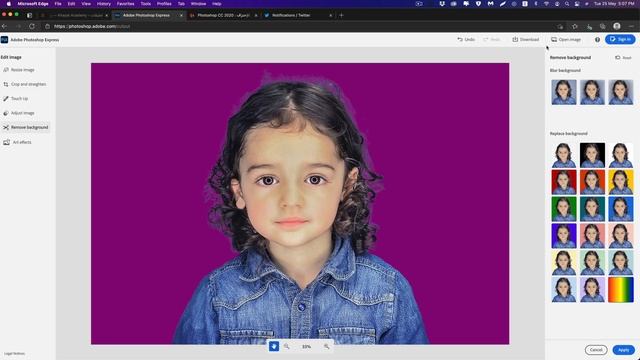Viewport: 640px width, 360px height.
Task: Select Remove background in sidebar
Action: click(x=25, y=127)
